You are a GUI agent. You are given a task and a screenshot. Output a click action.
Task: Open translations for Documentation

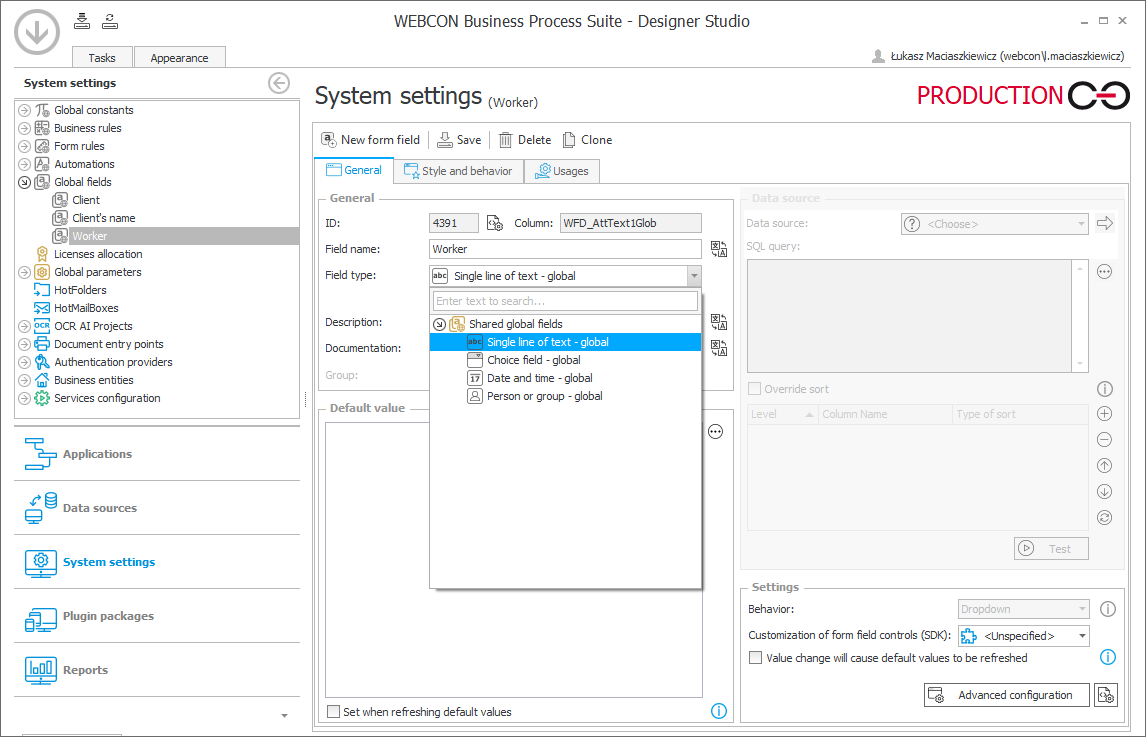(x=718, y=348)
